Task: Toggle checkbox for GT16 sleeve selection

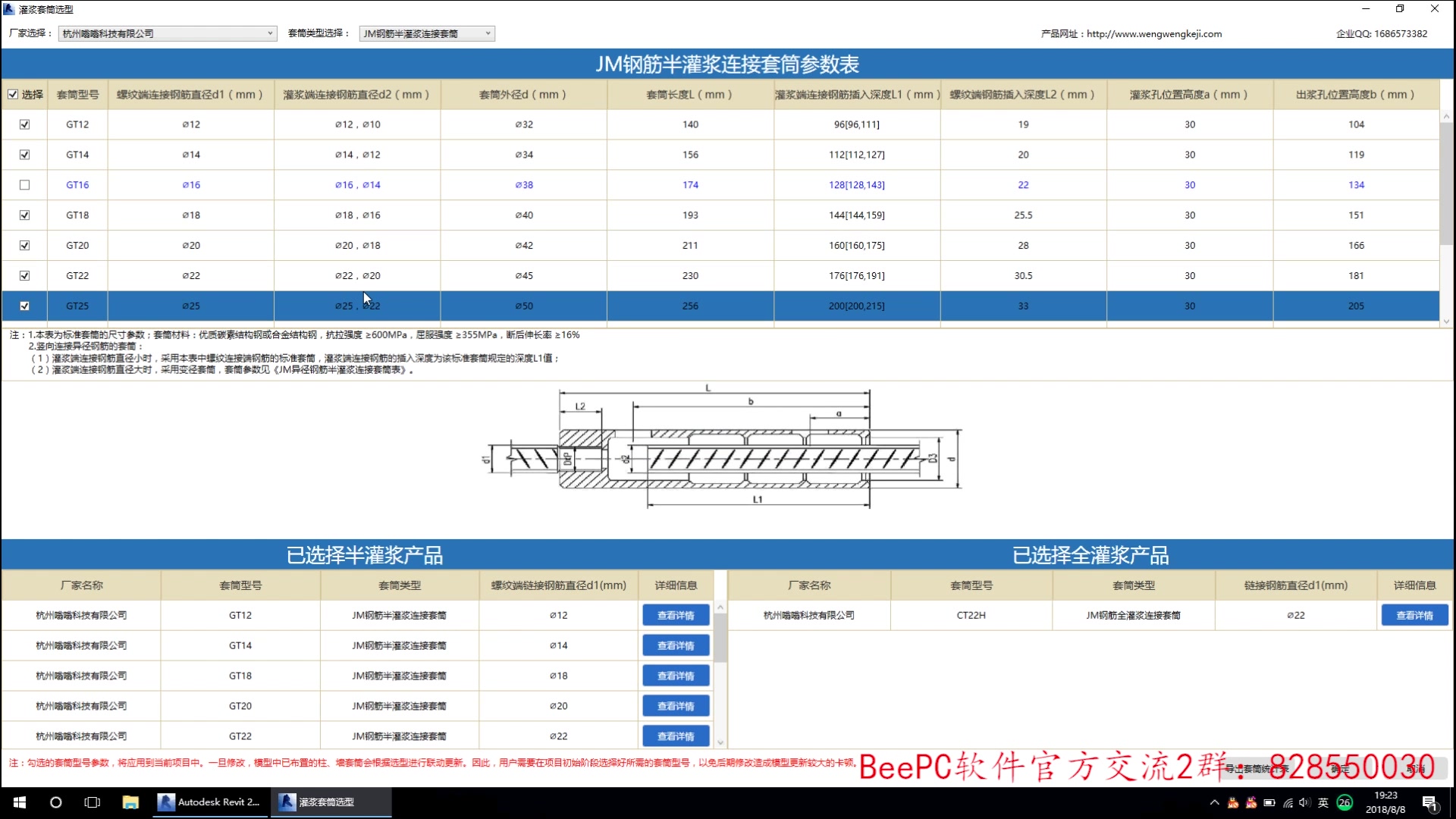Action: pos(25,184)
